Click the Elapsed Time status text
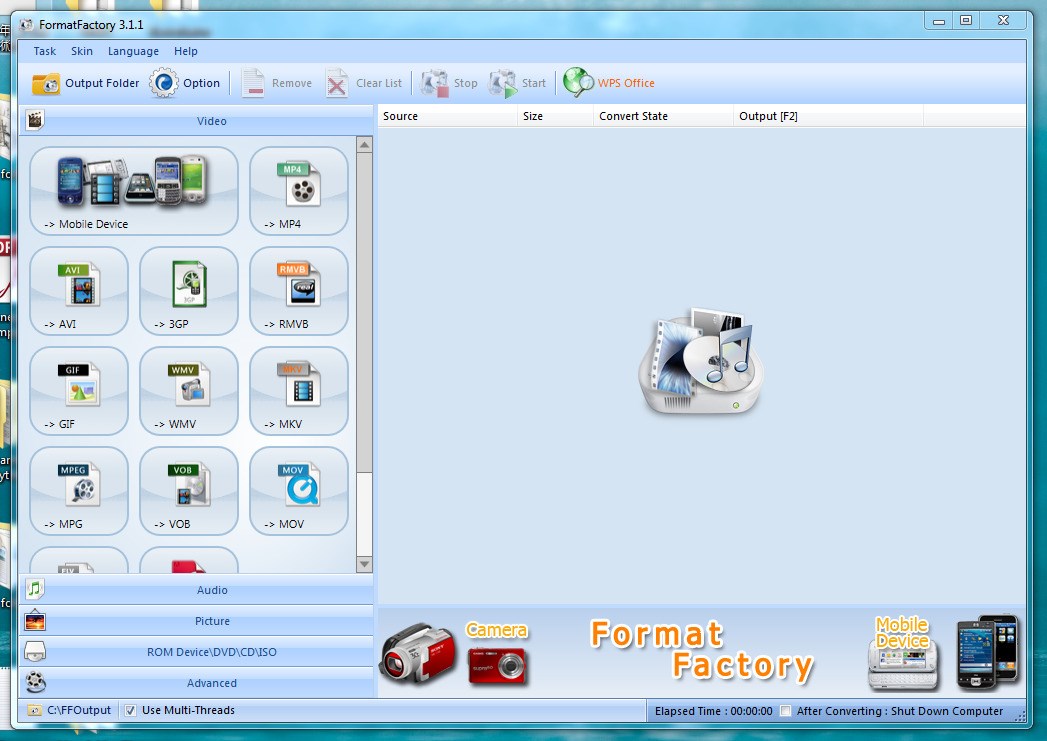The height and width of the screenshot is (741, 1047). tap(713, 711)
